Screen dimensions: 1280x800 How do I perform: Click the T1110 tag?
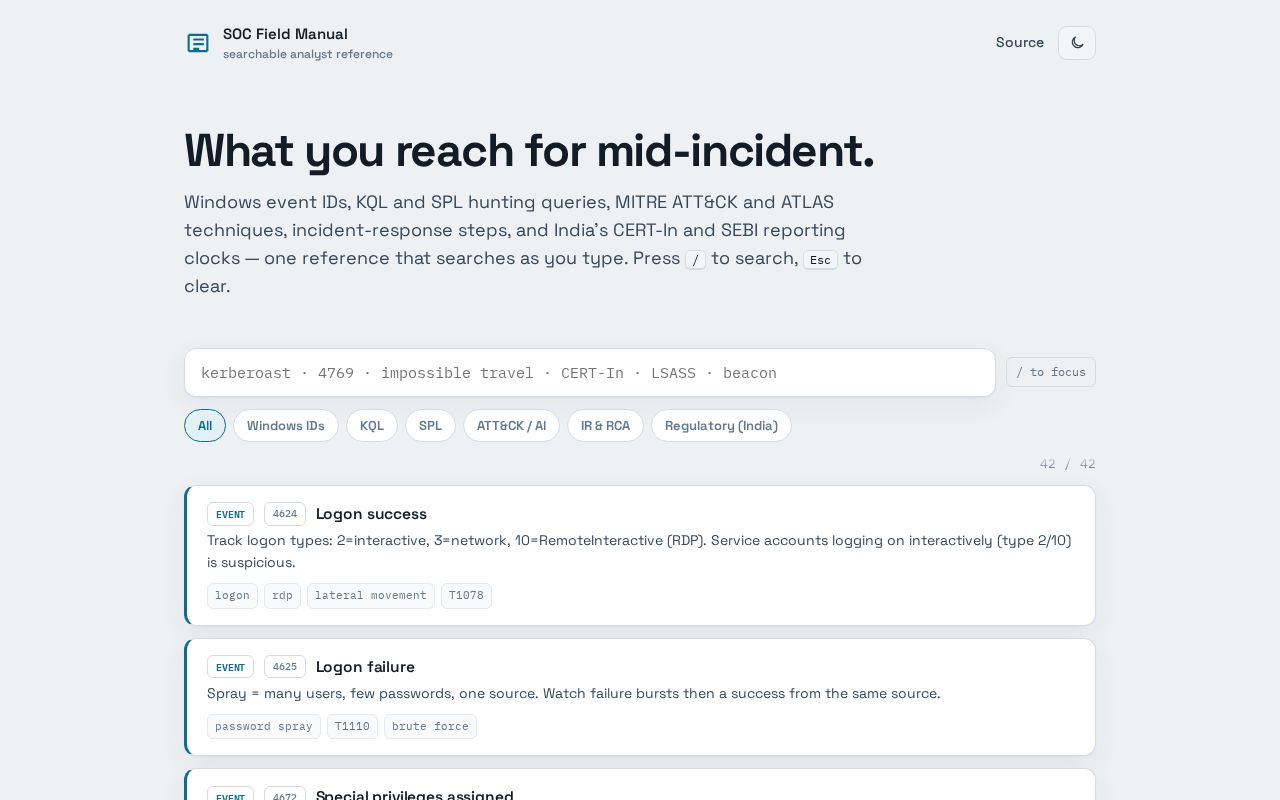tap(352, 727)
